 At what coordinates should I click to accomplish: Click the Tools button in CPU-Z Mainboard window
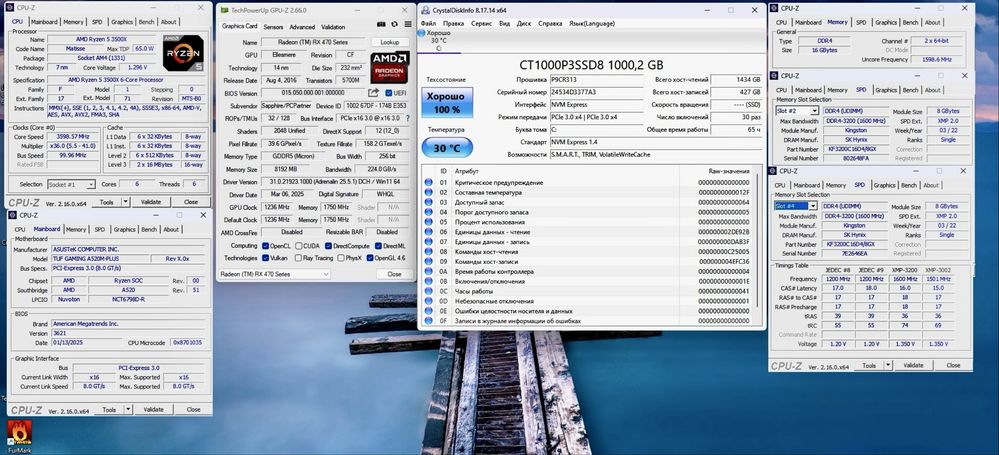pos(109,410)
